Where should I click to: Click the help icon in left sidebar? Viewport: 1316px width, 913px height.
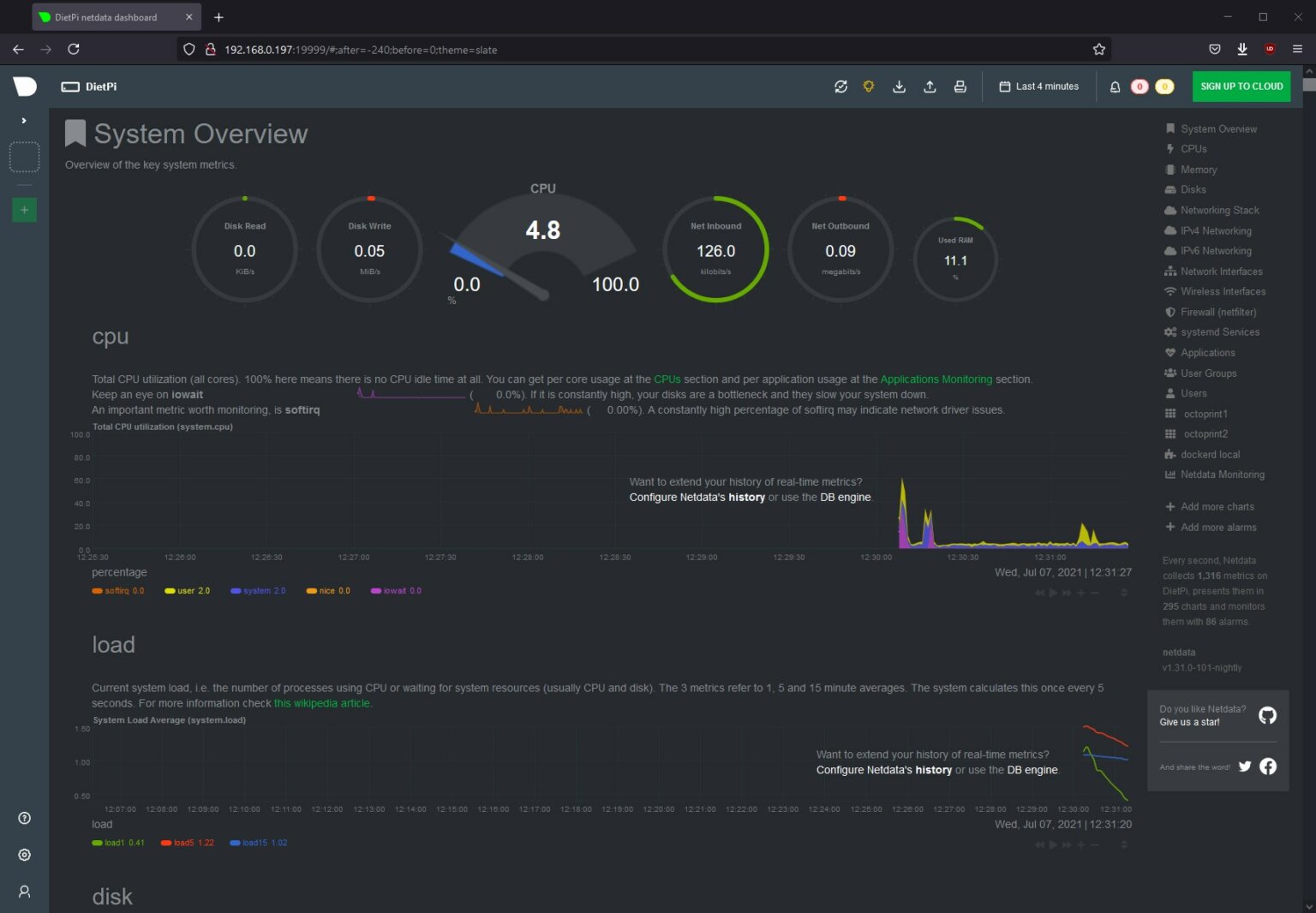(x=24, y=818)
